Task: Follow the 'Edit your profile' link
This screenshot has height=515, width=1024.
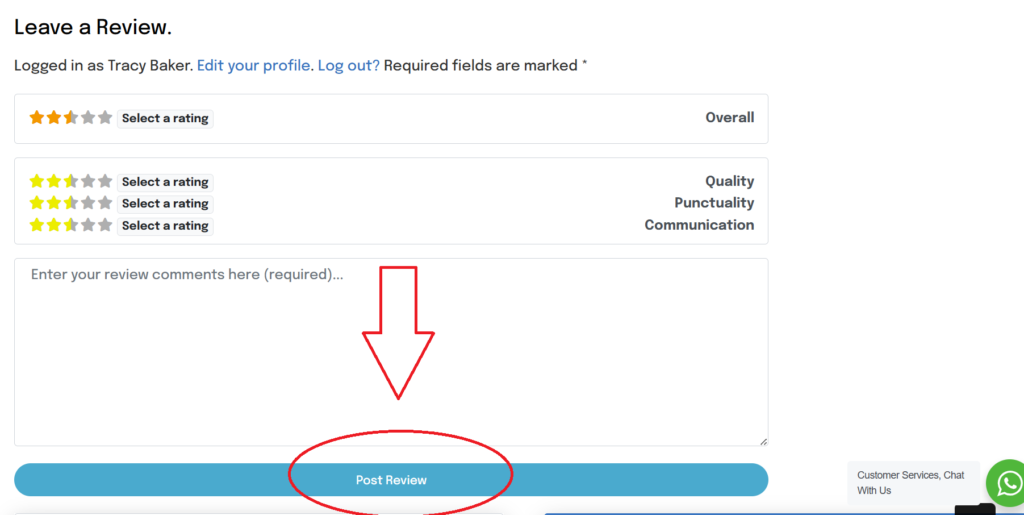Action: [255, 65]
